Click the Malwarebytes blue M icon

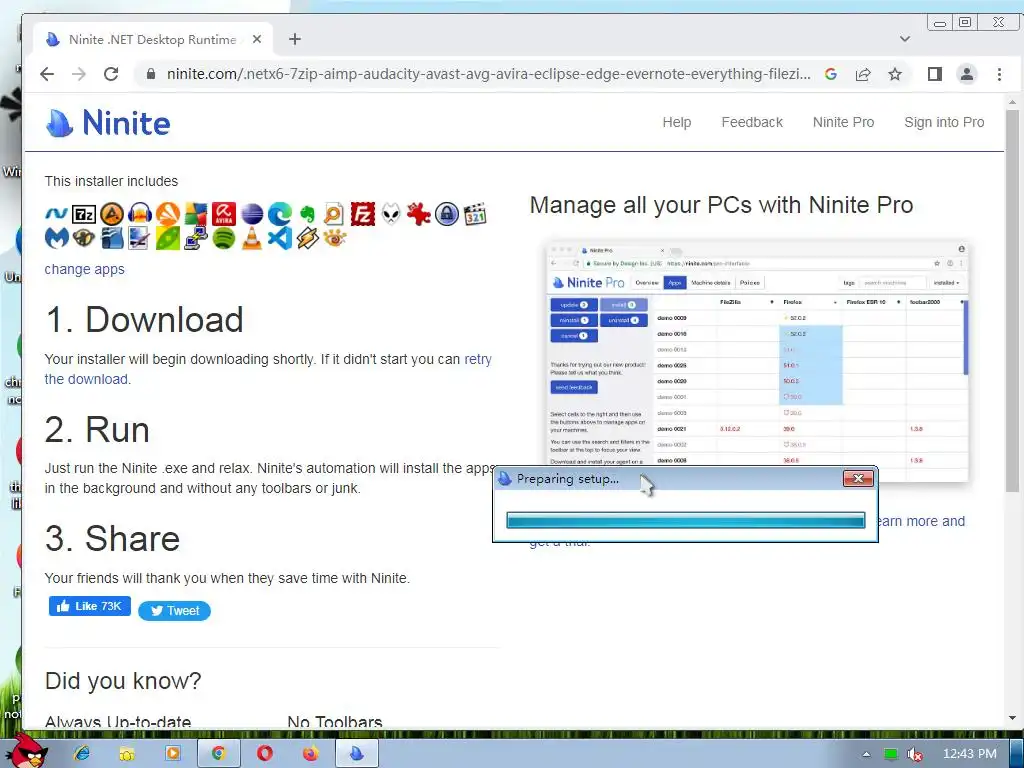pyautogui.click(x=56, y=238)
